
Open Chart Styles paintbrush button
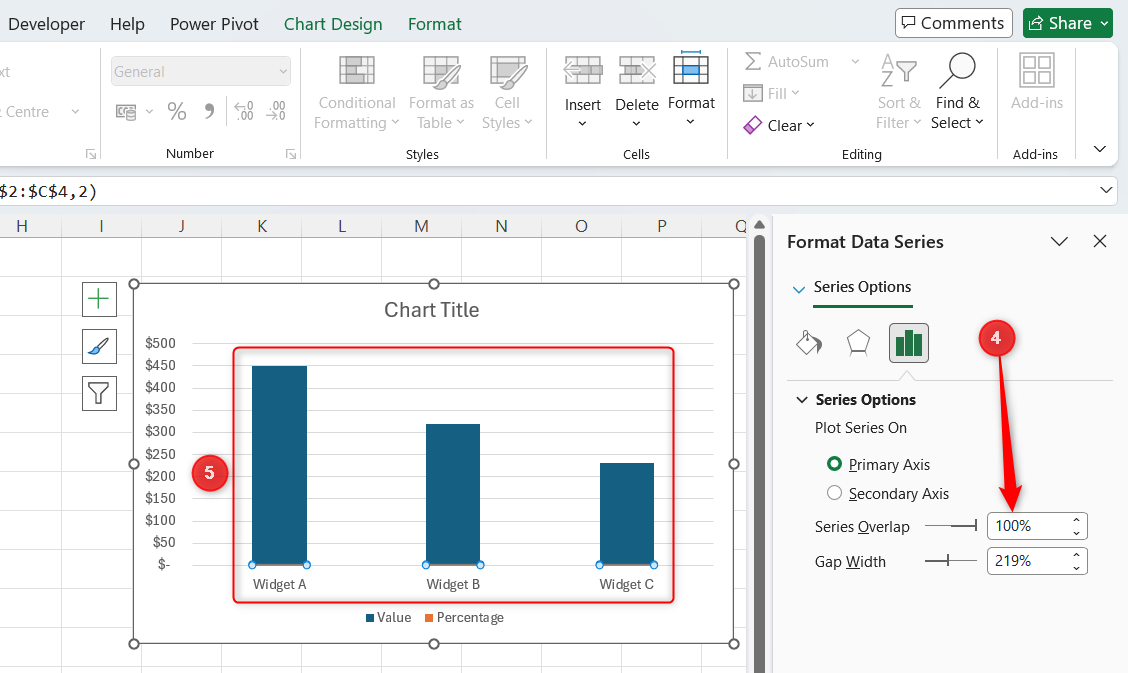click(x=99, y=347)
